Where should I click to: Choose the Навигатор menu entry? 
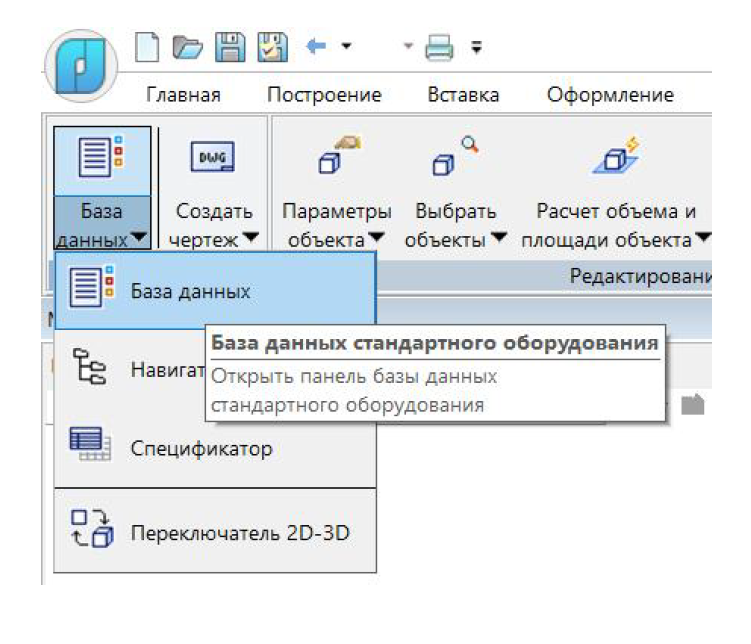coord(130,369)
